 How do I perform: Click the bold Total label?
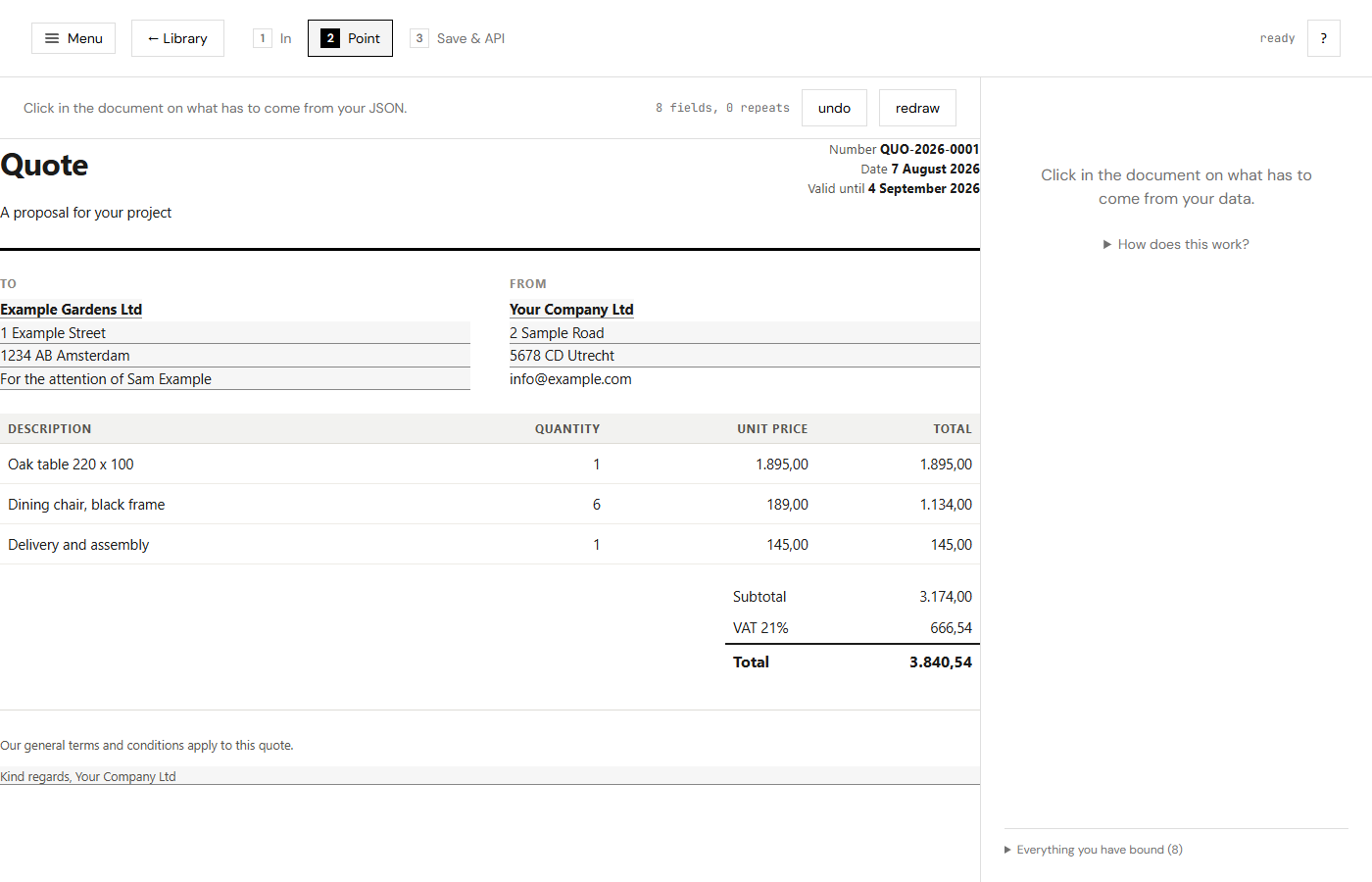point(751,662)
